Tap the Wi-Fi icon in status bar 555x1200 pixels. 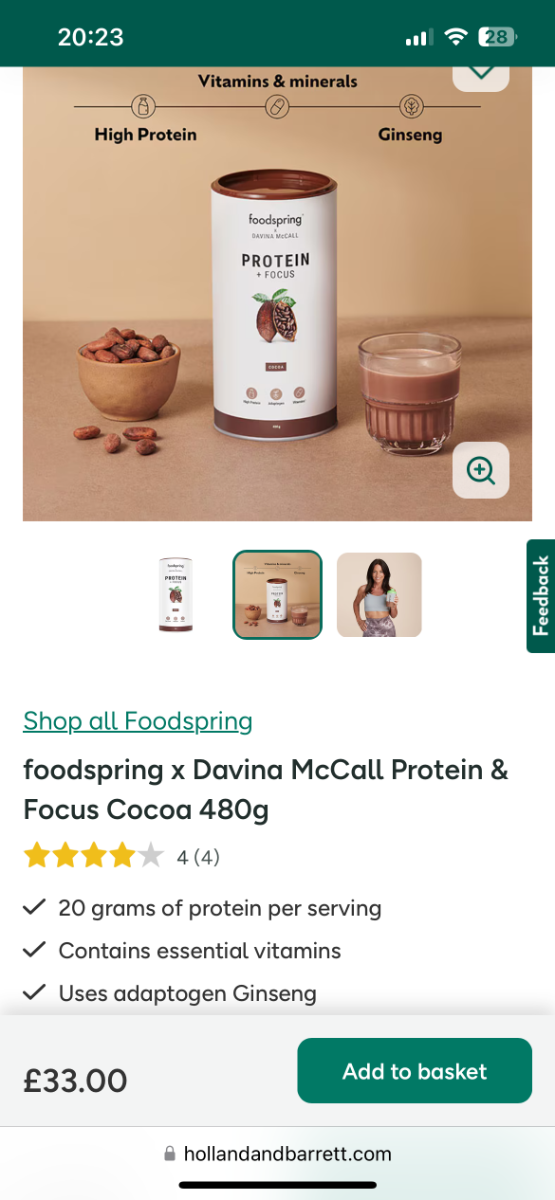click(457, 37)
